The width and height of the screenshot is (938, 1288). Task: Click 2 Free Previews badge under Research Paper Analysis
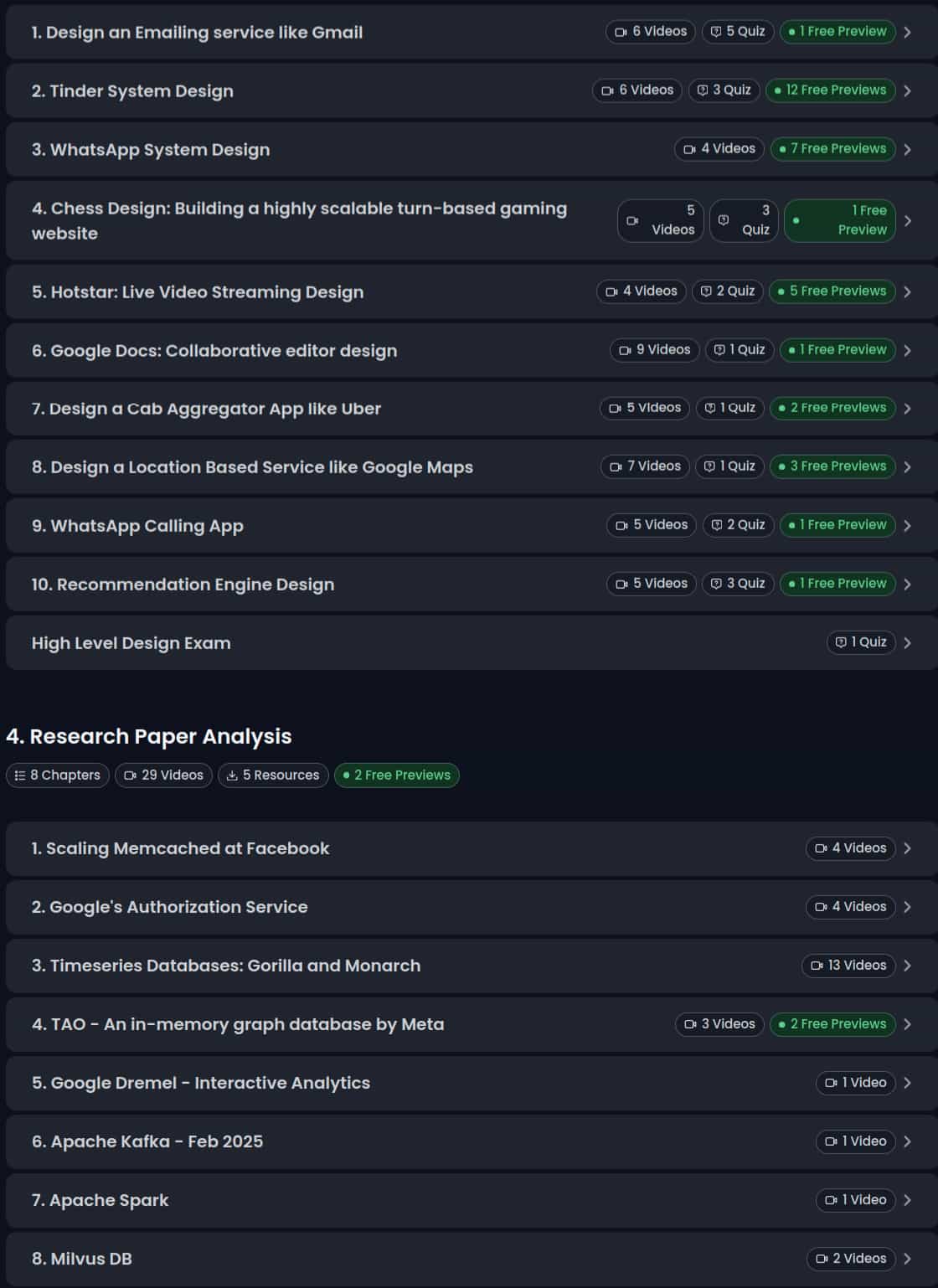click(x=397, y=775)
